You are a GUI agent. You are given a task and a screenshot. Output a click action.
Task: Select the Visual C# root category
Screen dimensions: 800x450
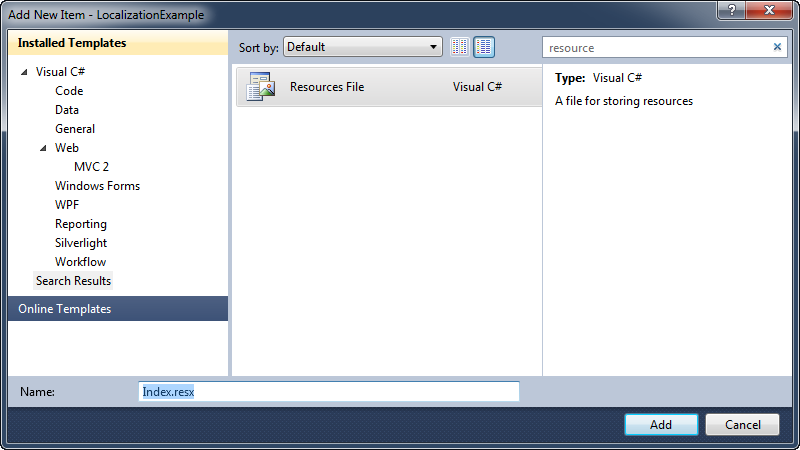60,72
